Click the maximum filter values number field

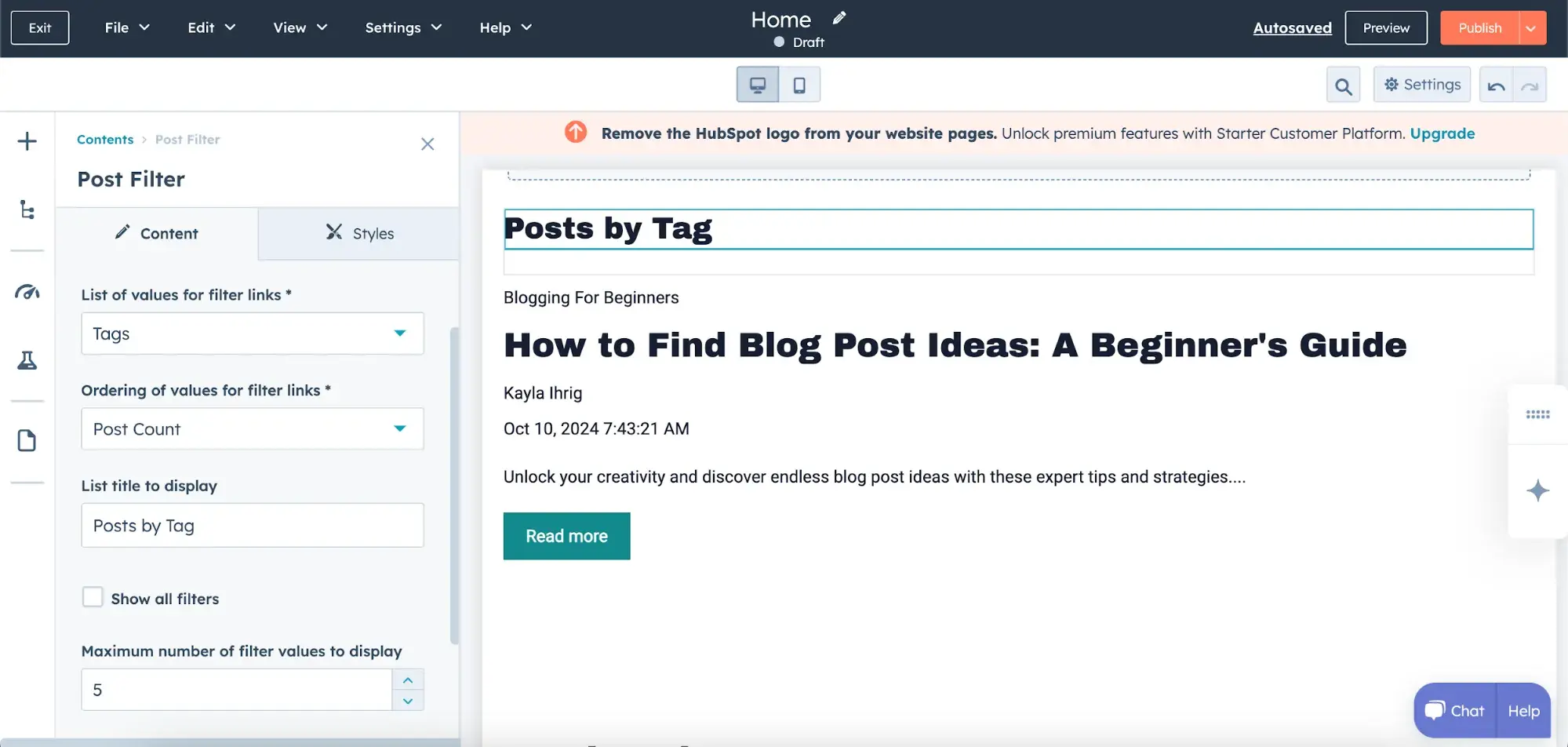point(237,690)
